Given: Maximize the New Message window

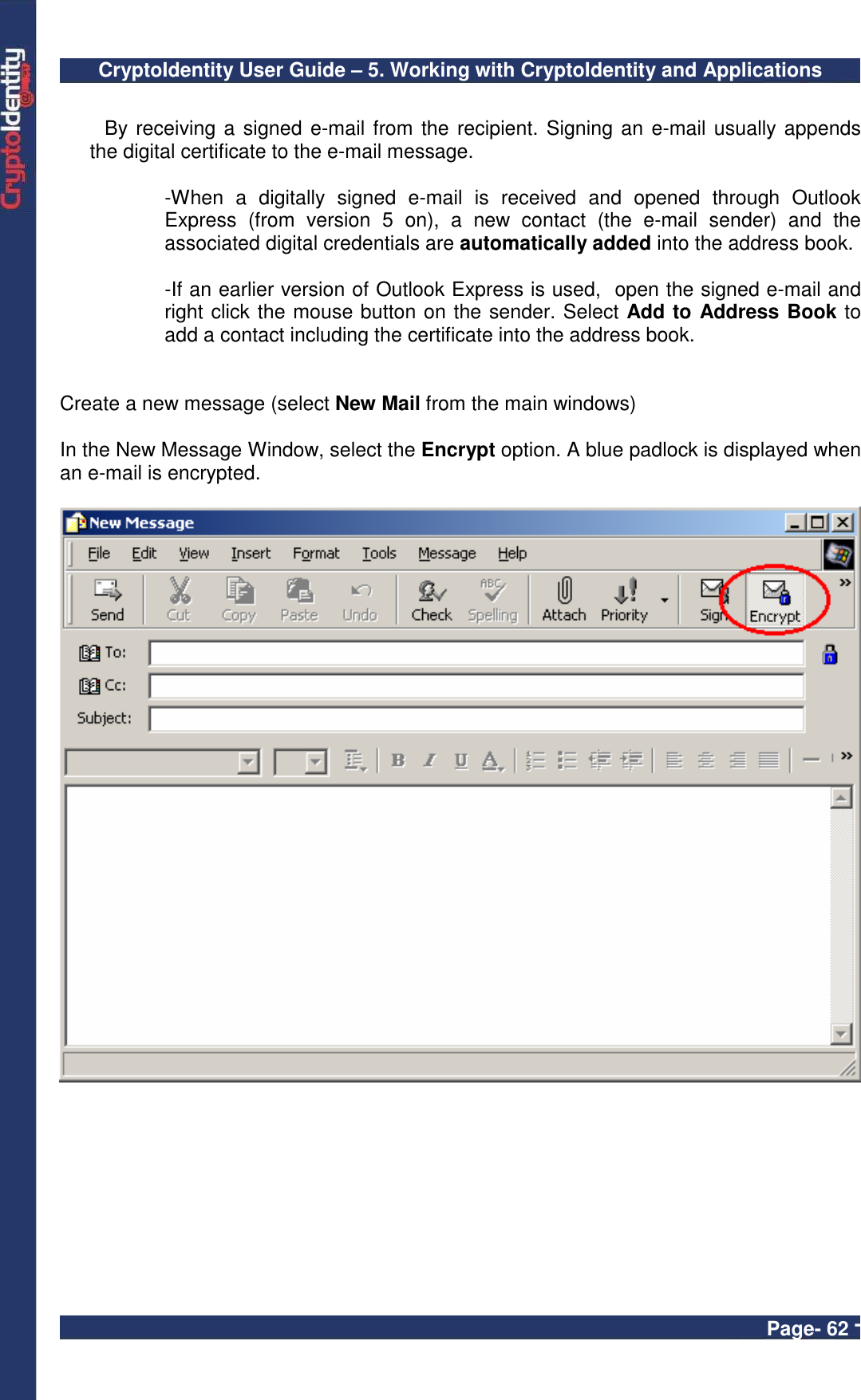Looking at the screenshot, I should 818,523.
